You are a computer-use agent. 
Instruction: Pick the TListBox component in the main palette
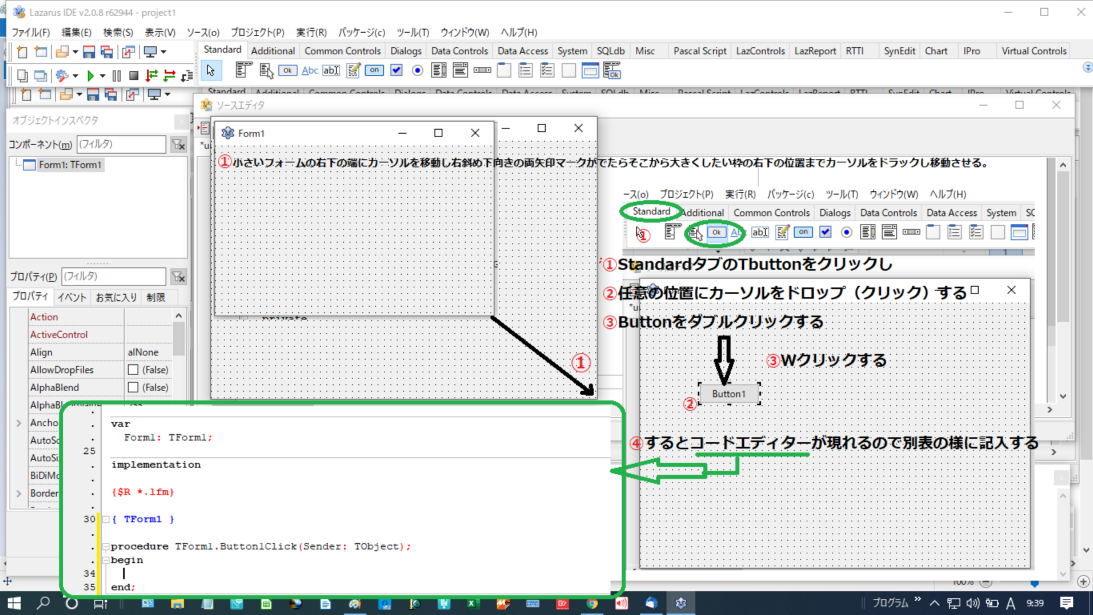tap(438, 70)
